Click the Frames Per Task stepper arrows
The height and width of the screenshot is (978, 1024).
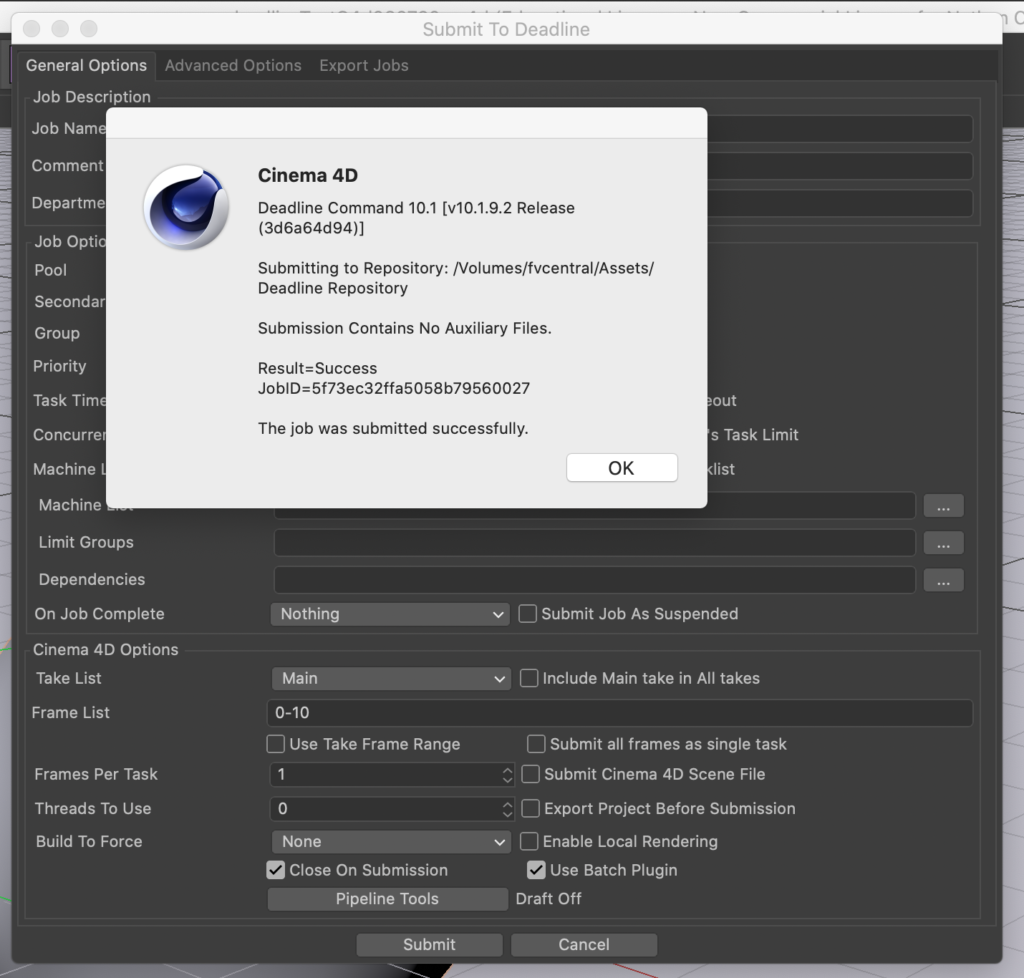(507, 774)
